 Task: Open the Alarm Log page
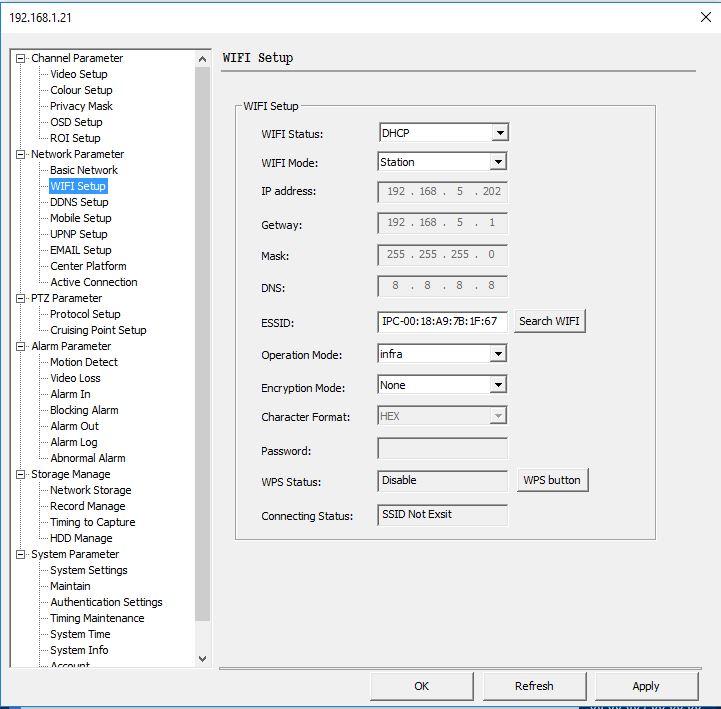(74, 442)
